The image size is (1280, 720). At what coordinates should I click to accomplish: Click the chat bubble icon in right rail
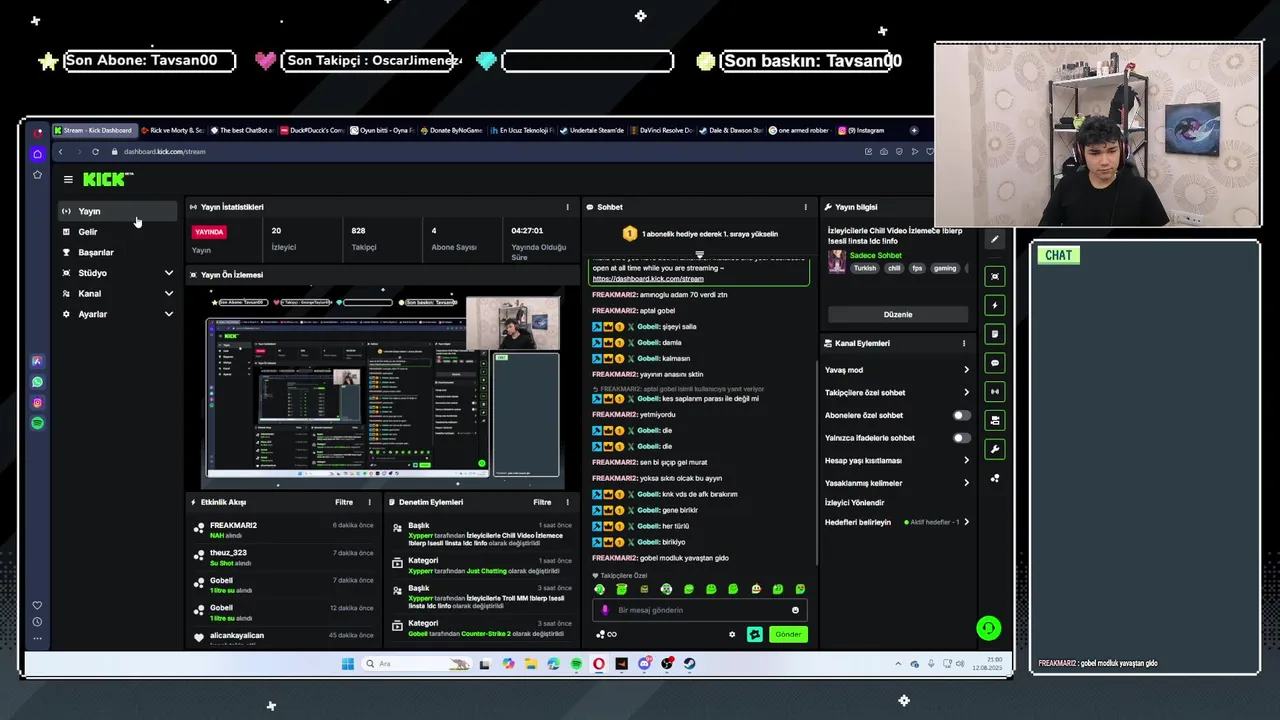tap(994, 363)
